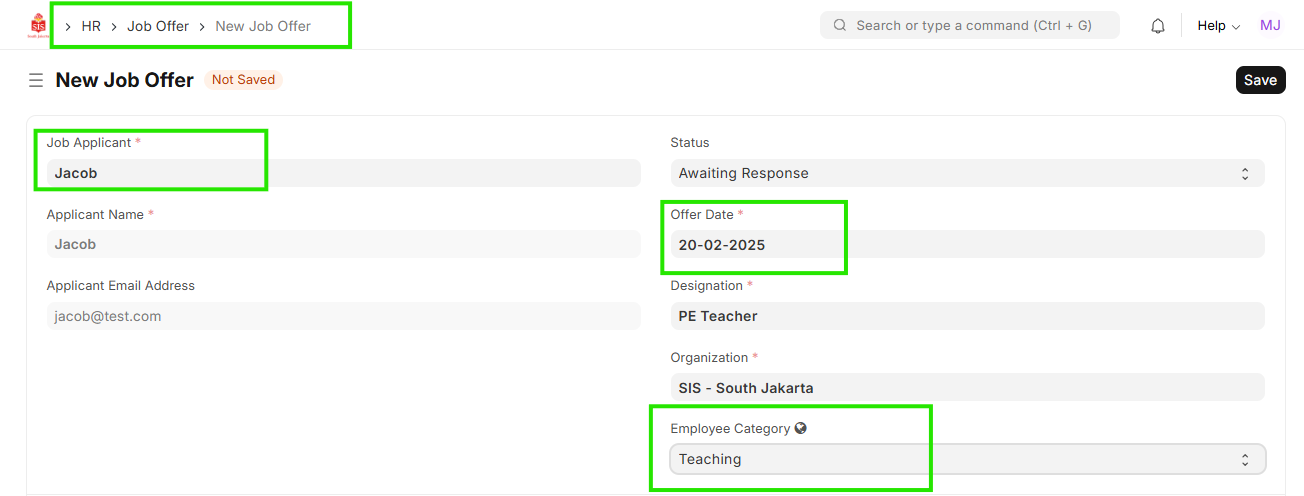
Task: Open the notifications bell icon
Action: pos(1158,26)
